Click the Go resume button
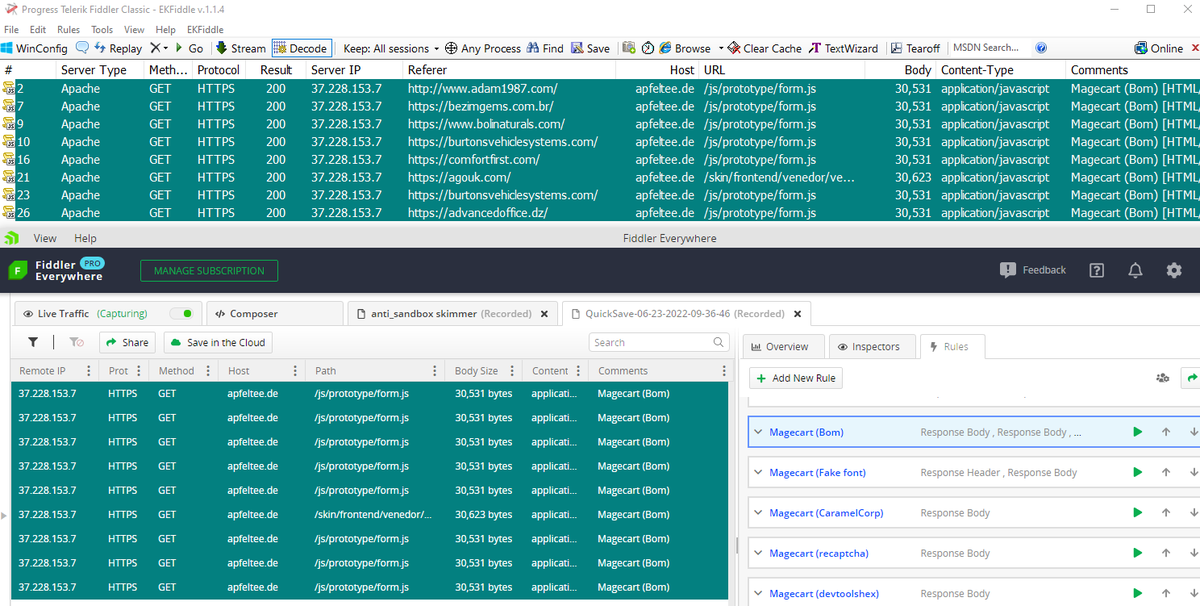The width and height of the screenshot is (1200, 606). tap(189, 48)
